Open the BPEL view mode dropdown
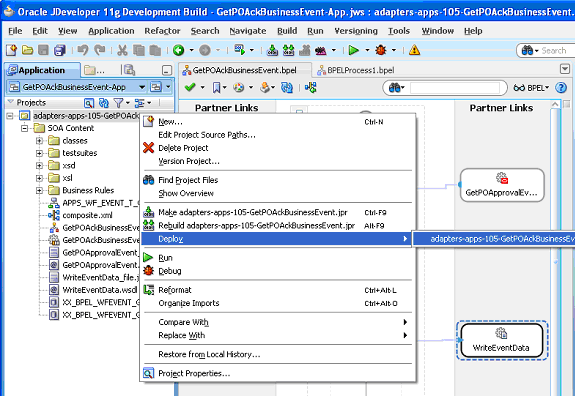The image size is (575, 396). pyautogui.click(x=531, y=88)
